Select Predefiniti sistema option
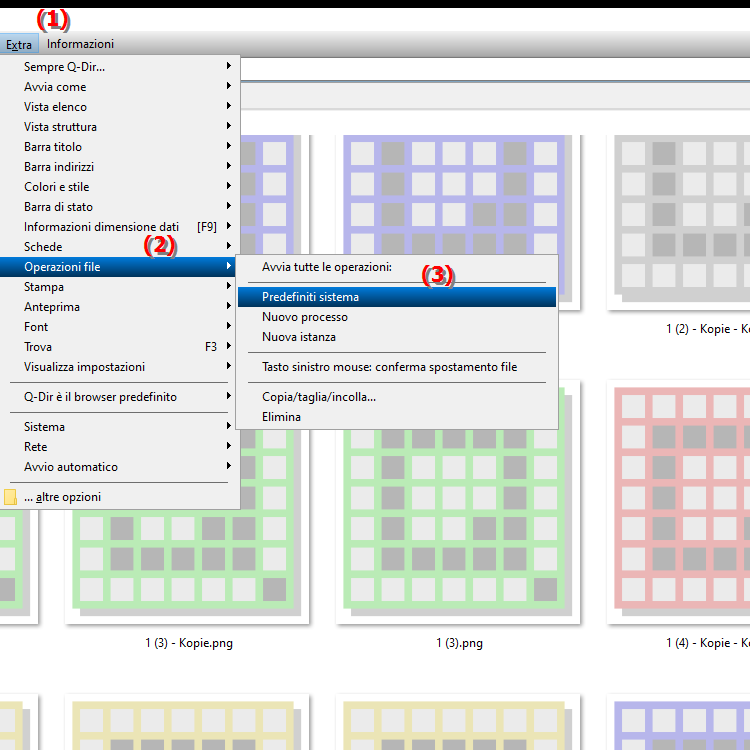 [x=310, y=297]
